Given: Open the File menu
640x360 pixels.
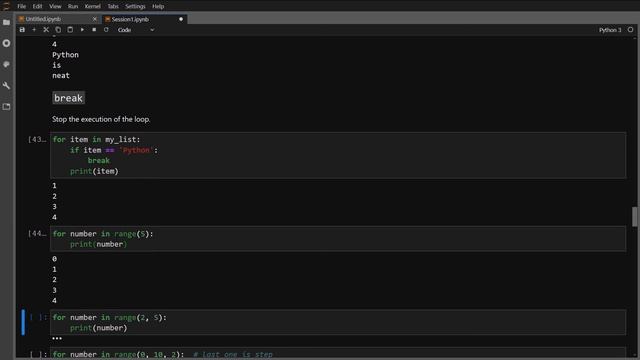Looking at the screenshot, I should (x=22, y=6).
